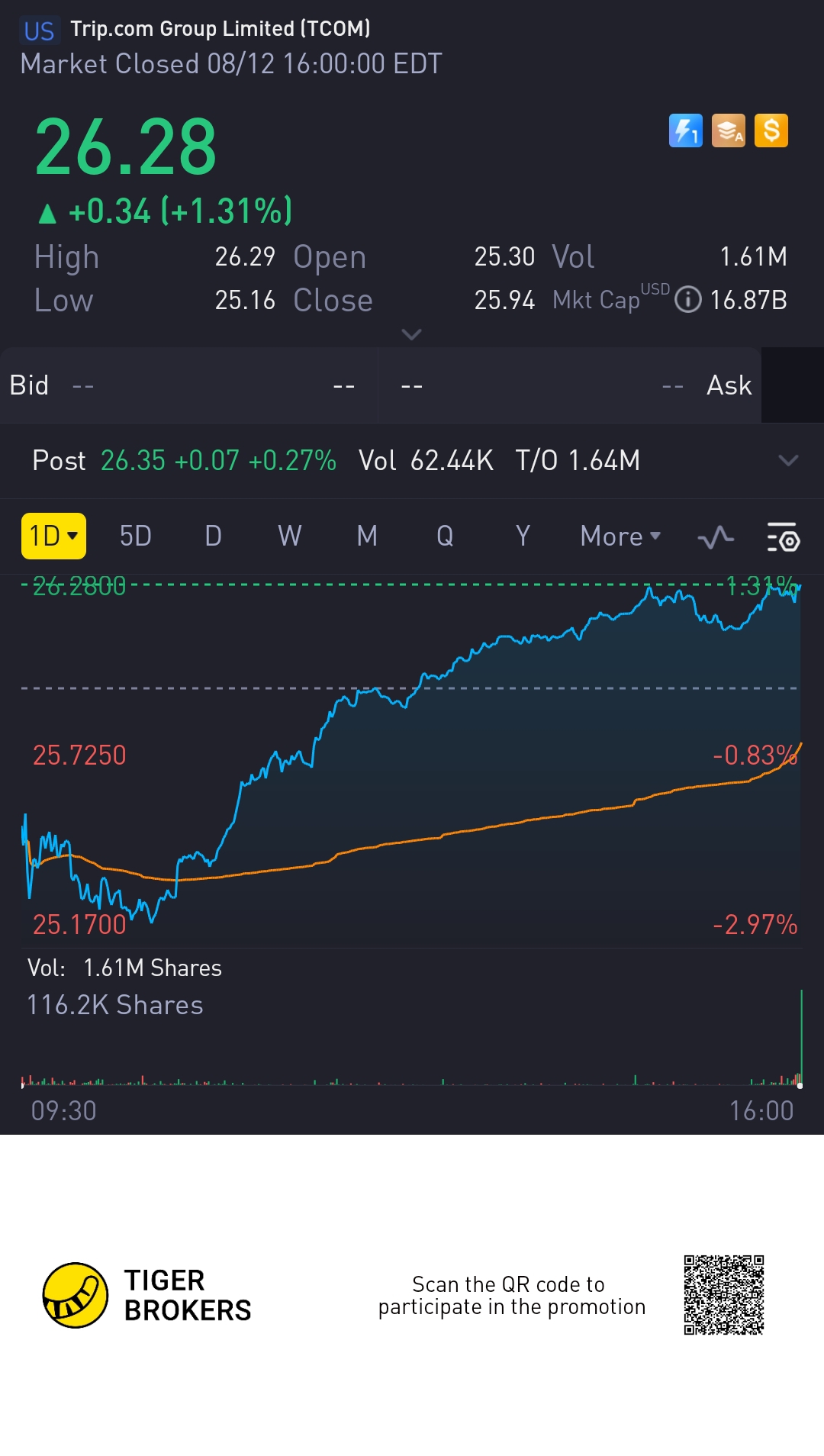Open the 1D interval dropdown
The width and height of the screenshot is (824, 1456).
coord(53,536)
